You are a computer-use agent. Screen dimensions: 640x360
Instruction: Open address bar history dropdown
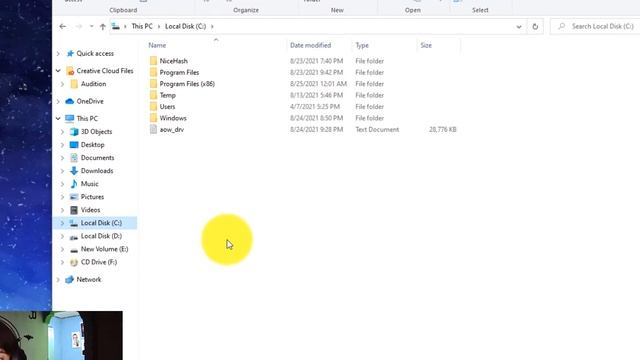(519, 27)
